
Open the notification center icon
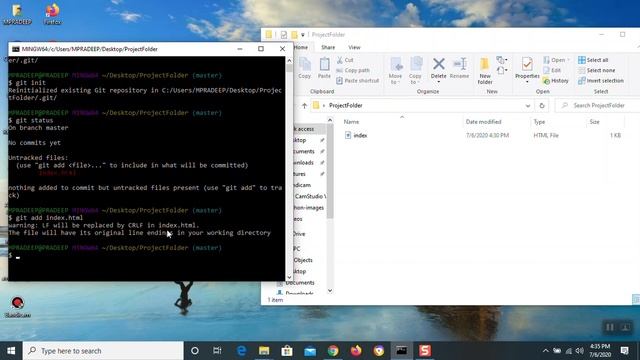pyautogui.click(x=624, y=351)
